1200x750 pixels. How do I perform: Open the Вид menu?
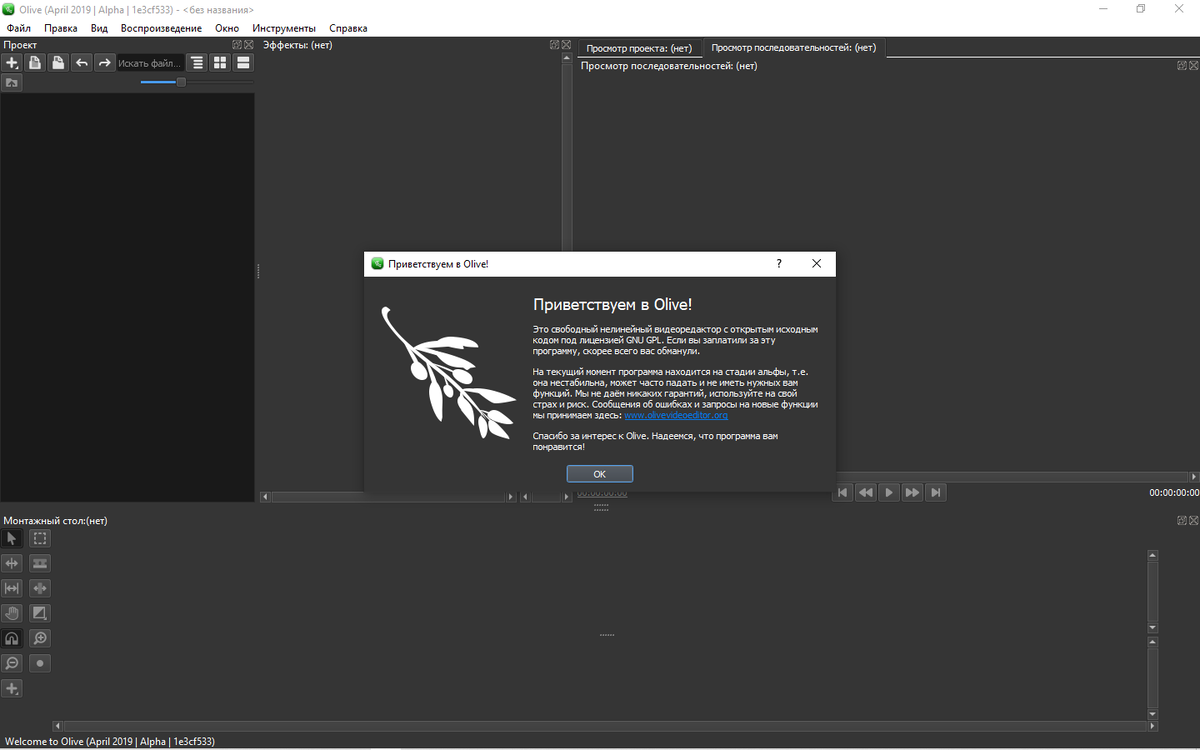[x=99, y=28]
